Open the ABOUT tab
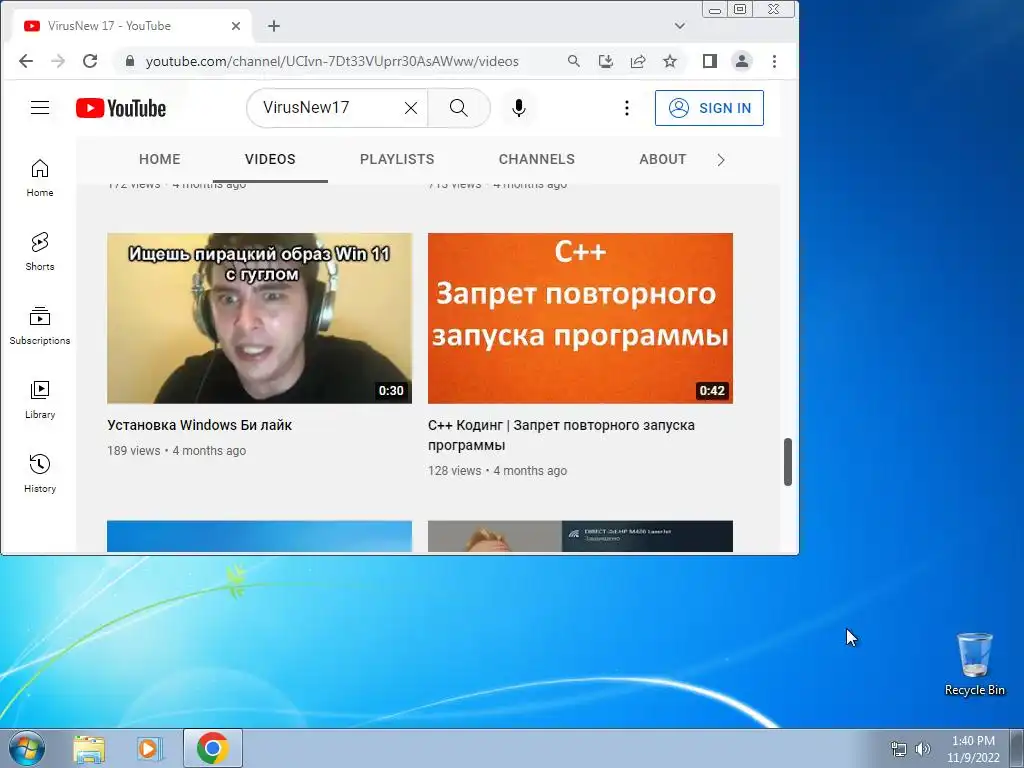 pos(663,159)
